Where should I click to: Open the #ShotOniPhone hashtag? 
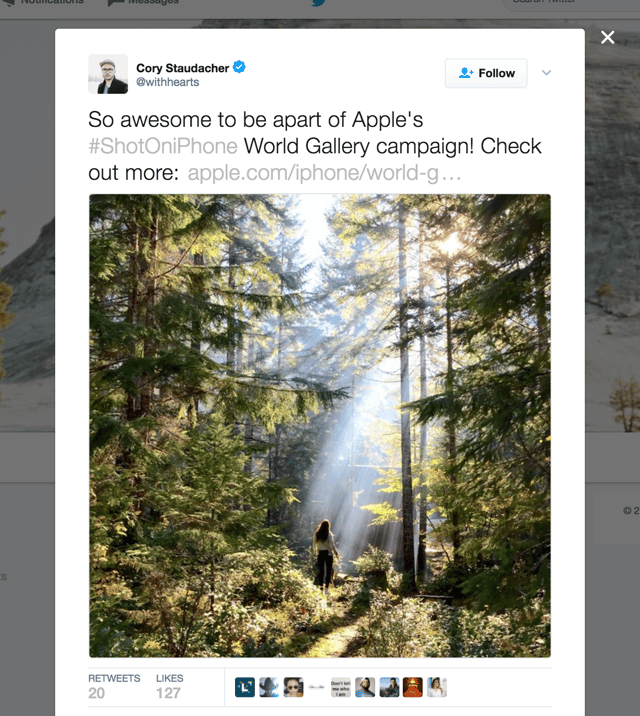pyautogui.click(x=163, y=146)
